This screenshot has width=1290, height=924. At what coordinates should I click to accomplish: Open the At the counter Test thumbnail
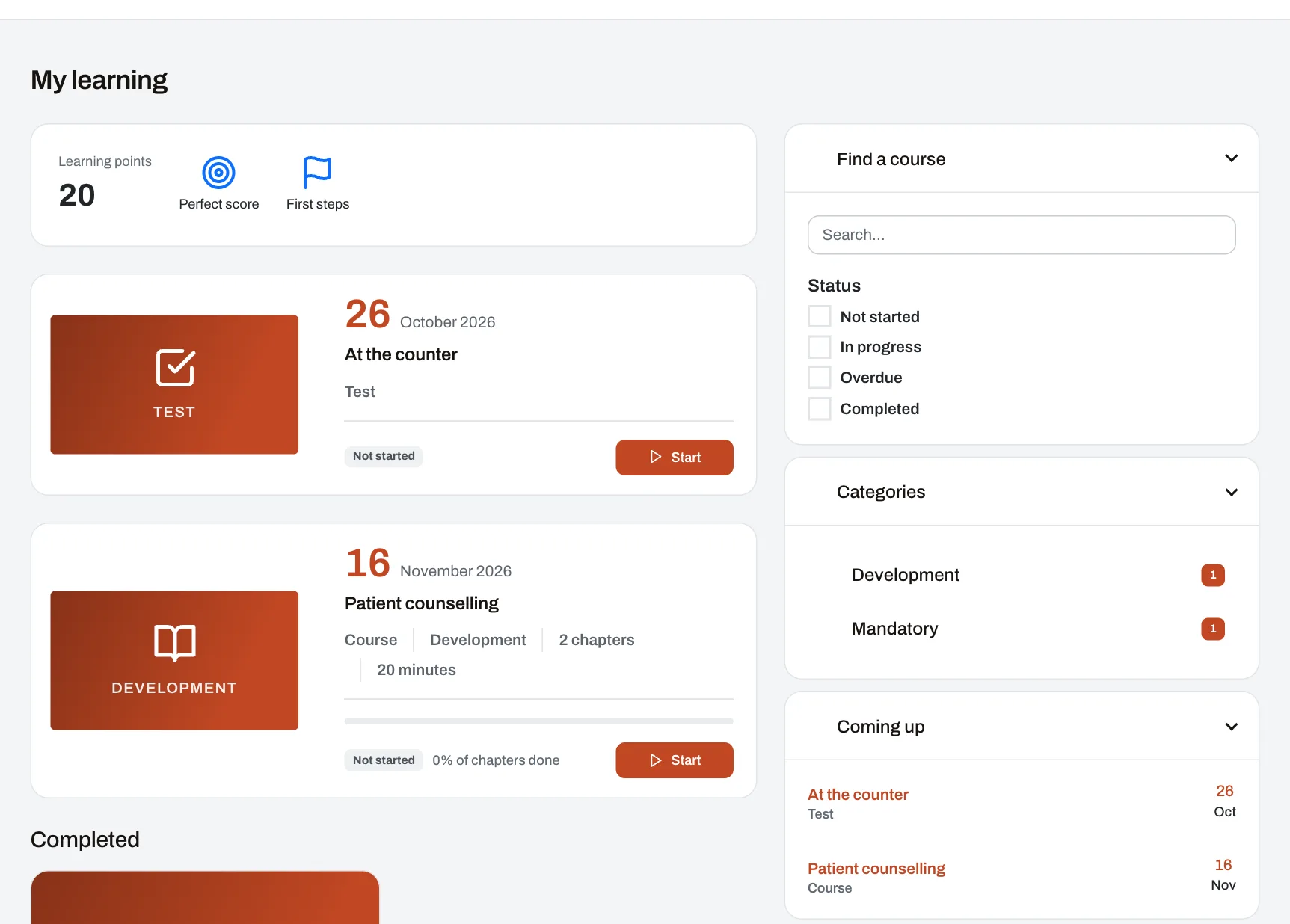174,384
